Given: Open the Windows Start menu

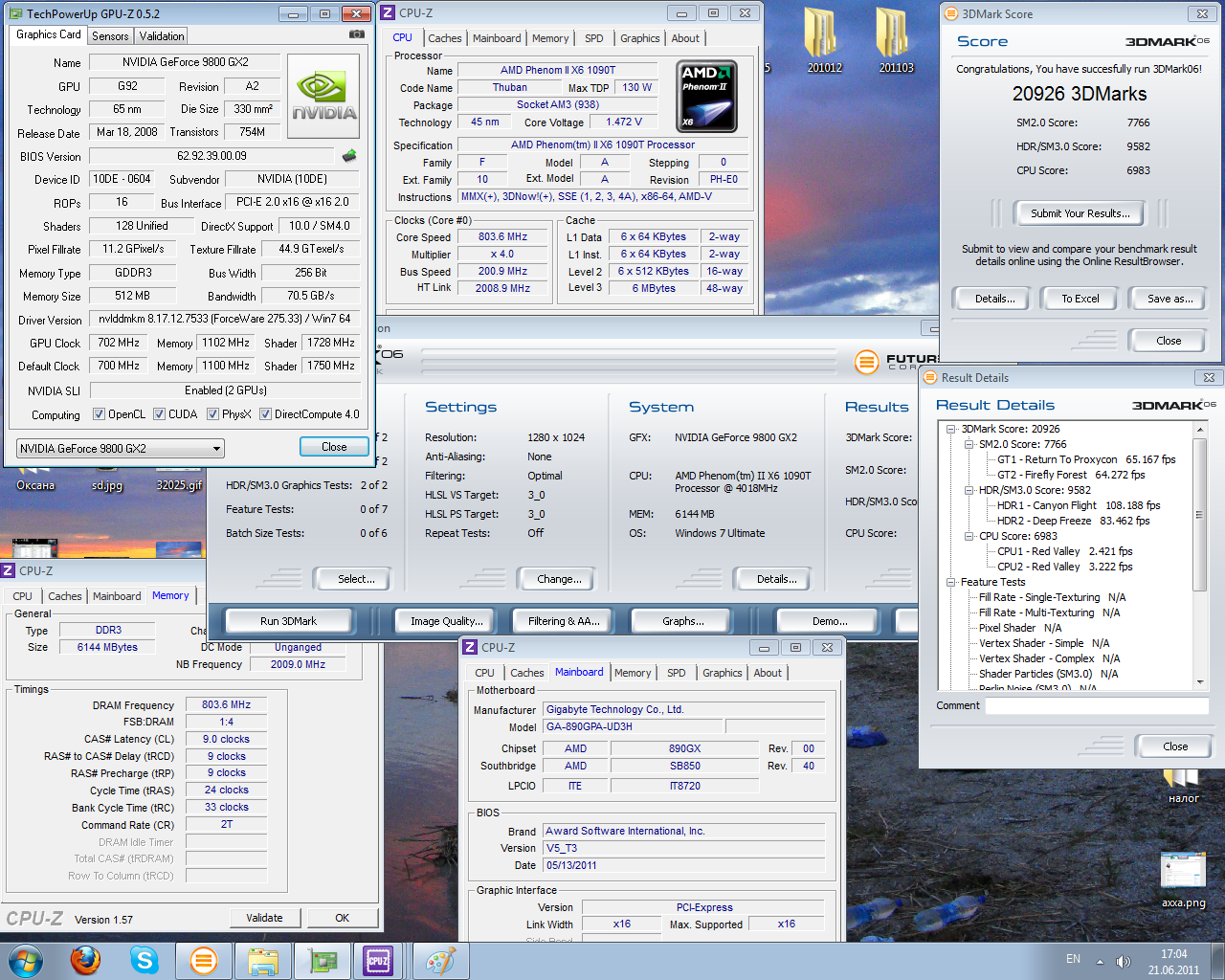Looking at the screenshot, I should (x=26, y=960).
